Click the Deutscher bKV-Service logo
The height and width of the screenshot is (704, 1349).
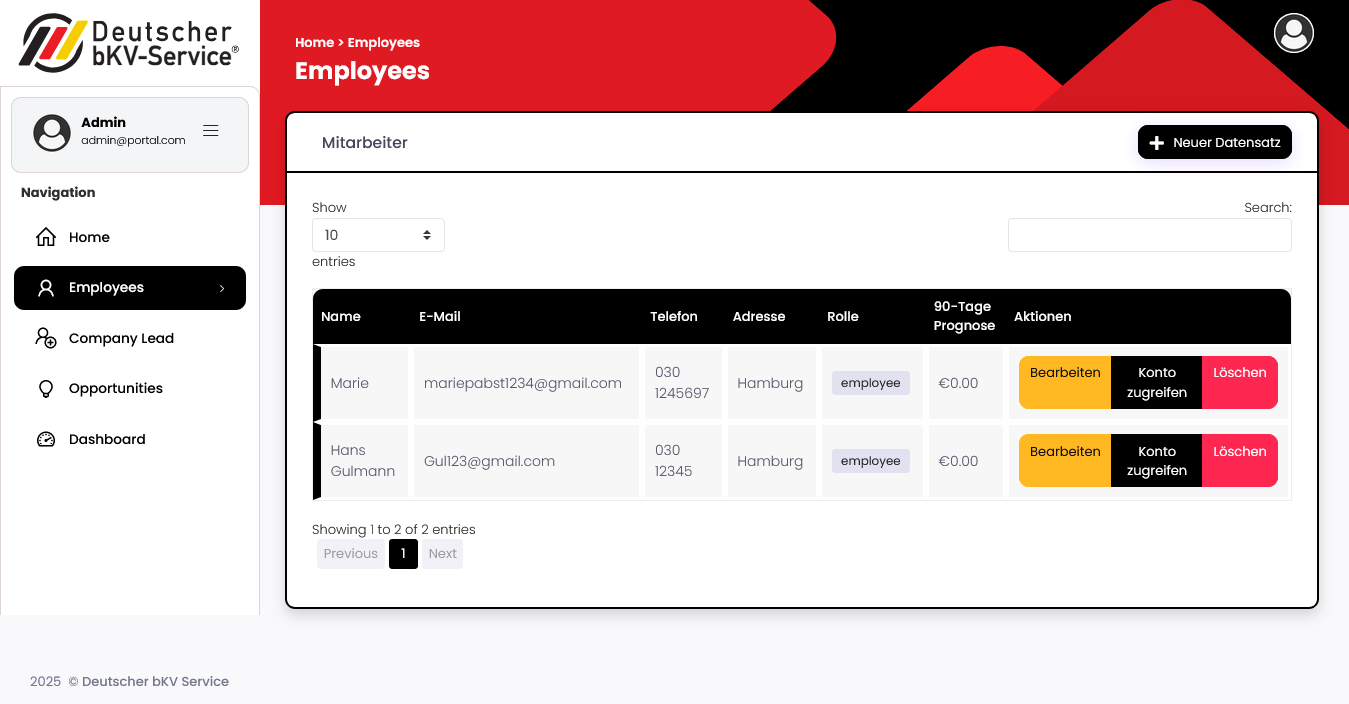(x=129, y=43)
